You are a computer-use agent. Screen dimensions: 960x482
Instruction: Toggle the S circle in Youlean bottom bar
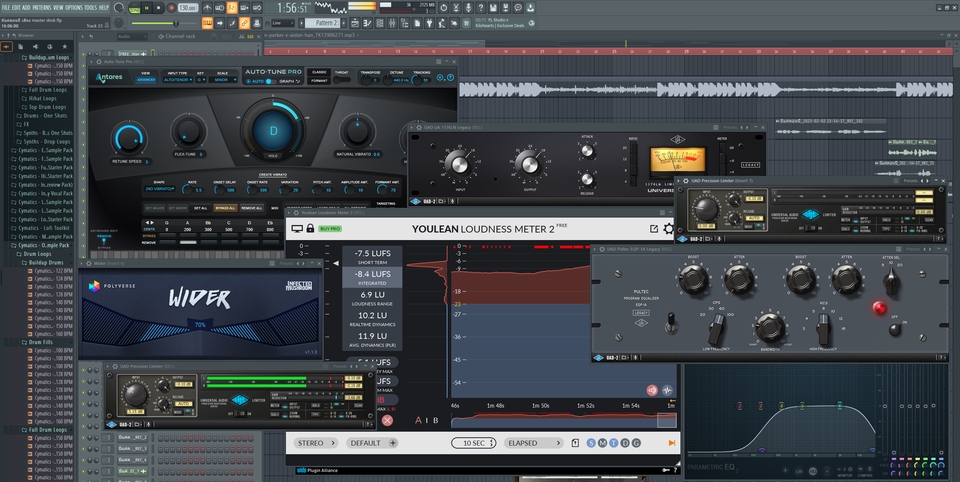pos(591,443)
